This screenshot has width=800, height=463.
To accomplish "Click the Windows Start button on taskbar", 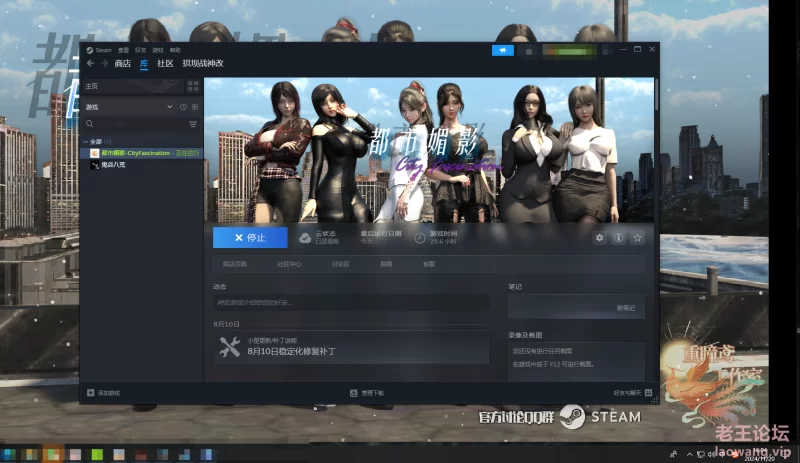I will click(9, 454).
